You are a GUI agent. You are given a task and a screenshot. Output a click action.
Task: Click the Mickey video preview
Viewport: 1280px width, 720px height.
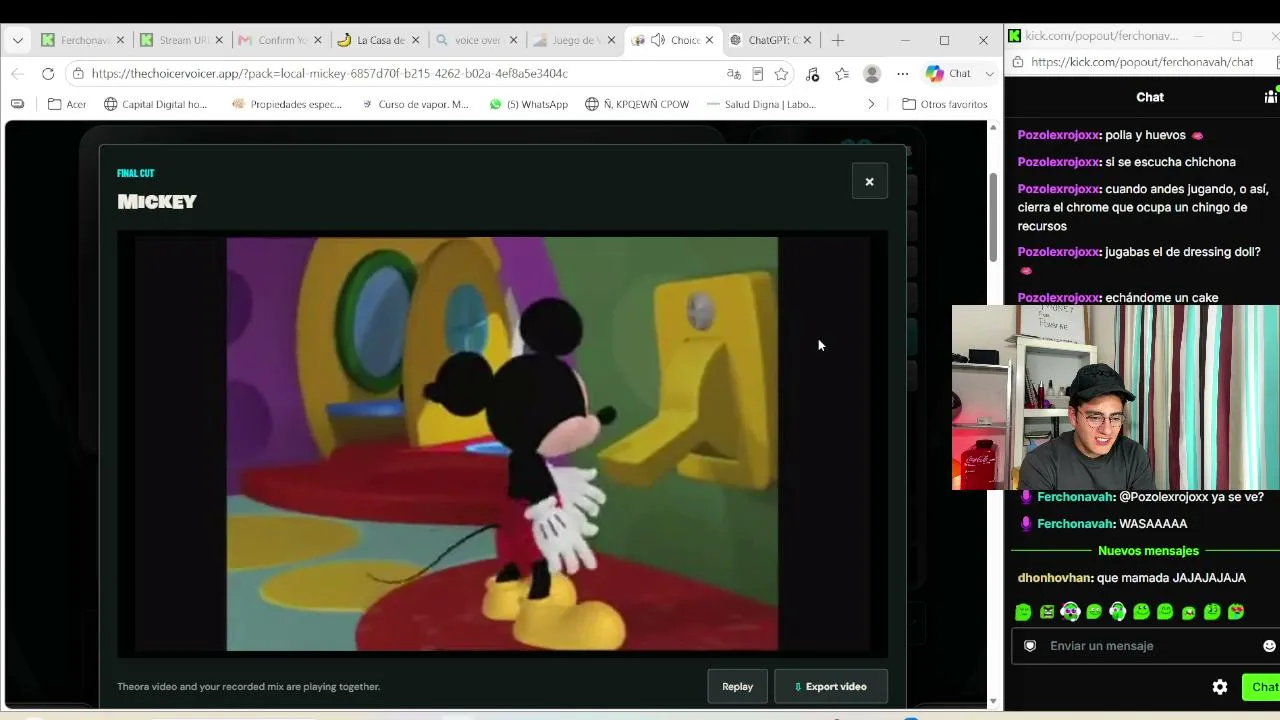(502, 444)
